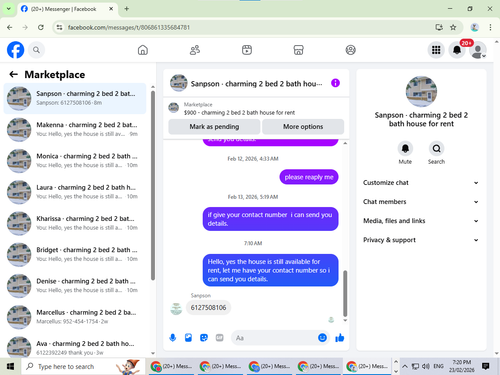Click the taskbar clock showing 7:20 PM
Viewport: 500px width, 375px height.
(x=462, y=366)
